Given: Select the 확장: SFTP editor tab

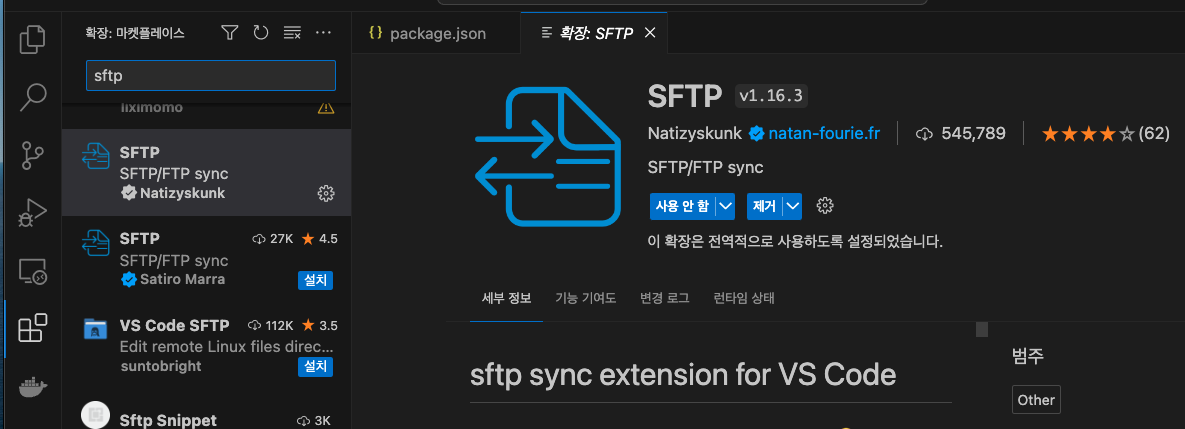Looking at the screenshot, I should coord(594,33).
